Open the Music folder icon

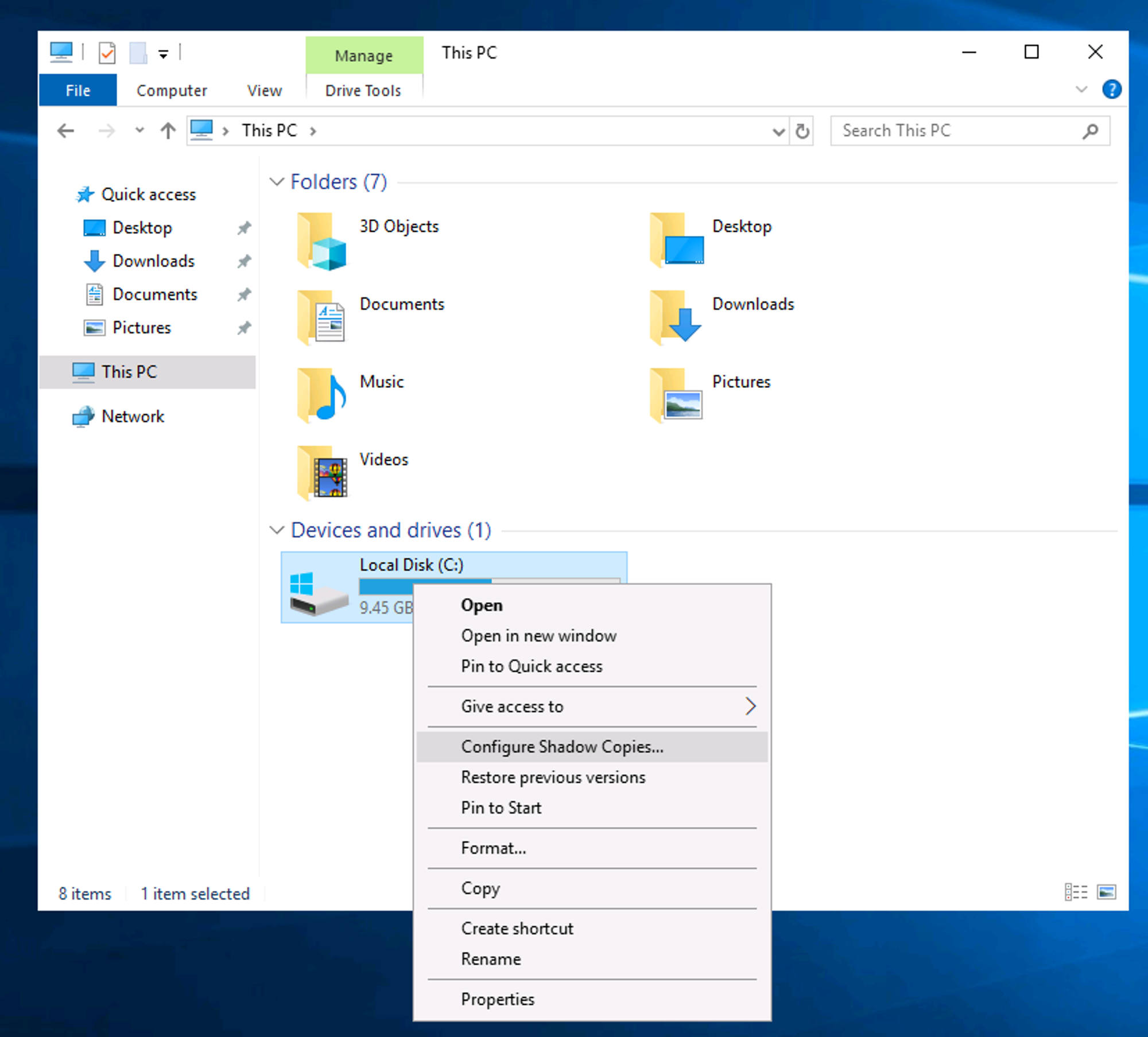[321, 396]
